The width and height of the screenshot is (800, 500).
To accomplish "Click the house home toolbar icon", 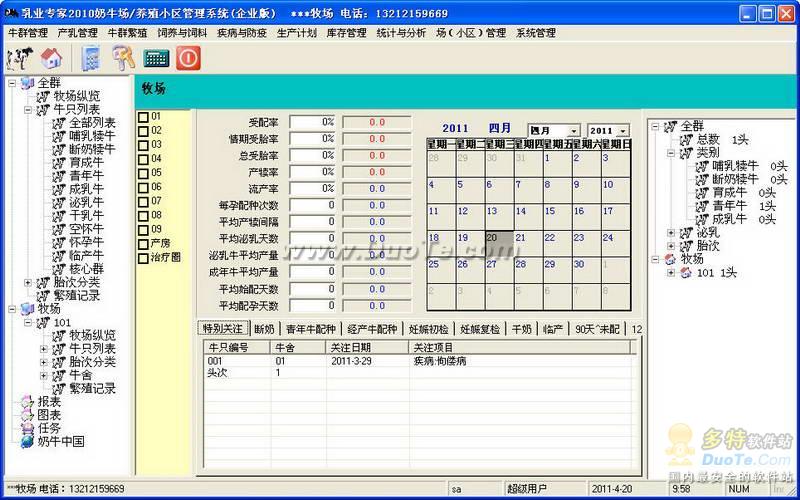I will click(x=51, y=58).
